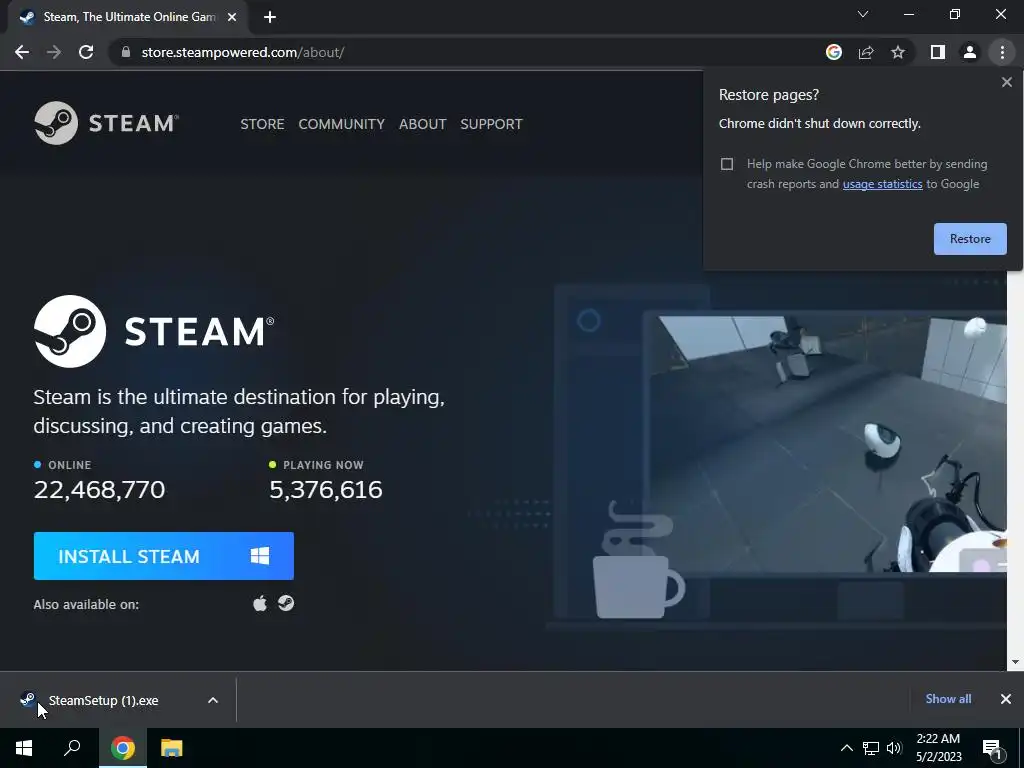
Task: Click the large Steam logo in hero section
Action: (x=154, y=331)
